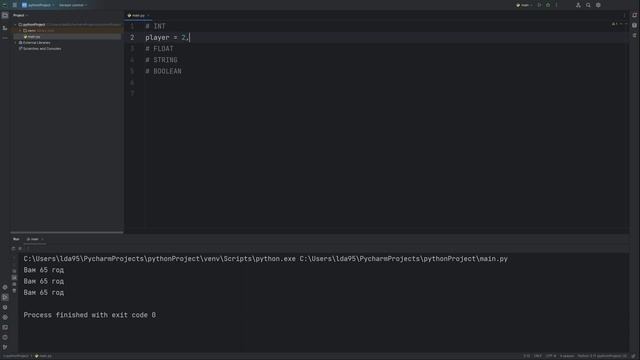Open the main run configuration dropdown
The width and height of the screenshot is (640, 360).
524,5
